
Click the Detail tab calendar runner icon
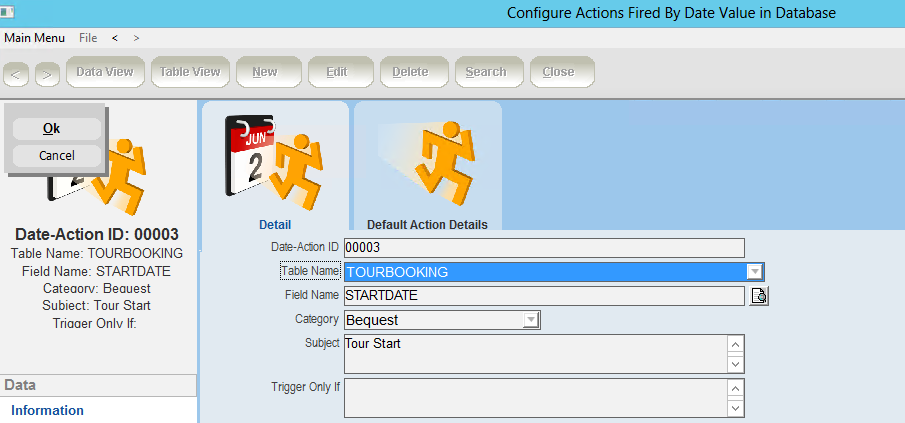click(x=274, y=160)
